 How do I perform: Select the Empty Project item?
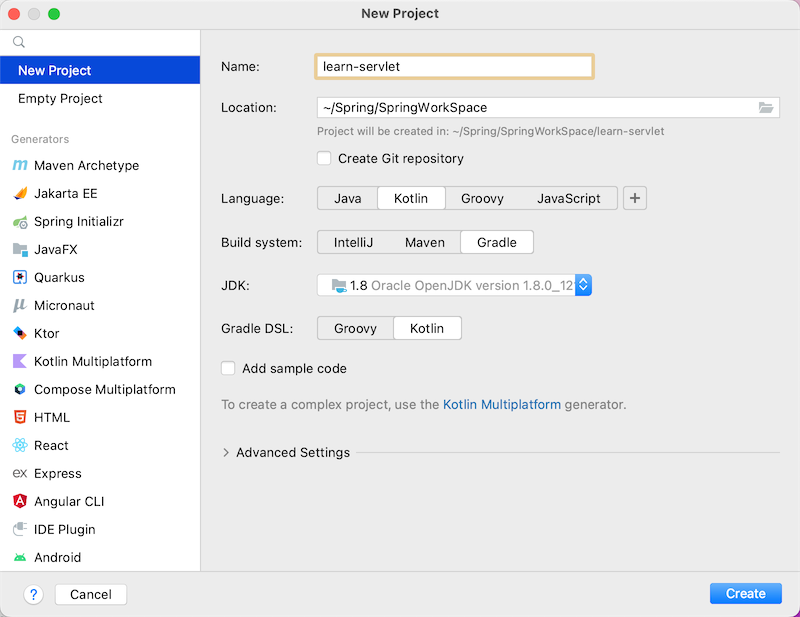pos(60,98)
